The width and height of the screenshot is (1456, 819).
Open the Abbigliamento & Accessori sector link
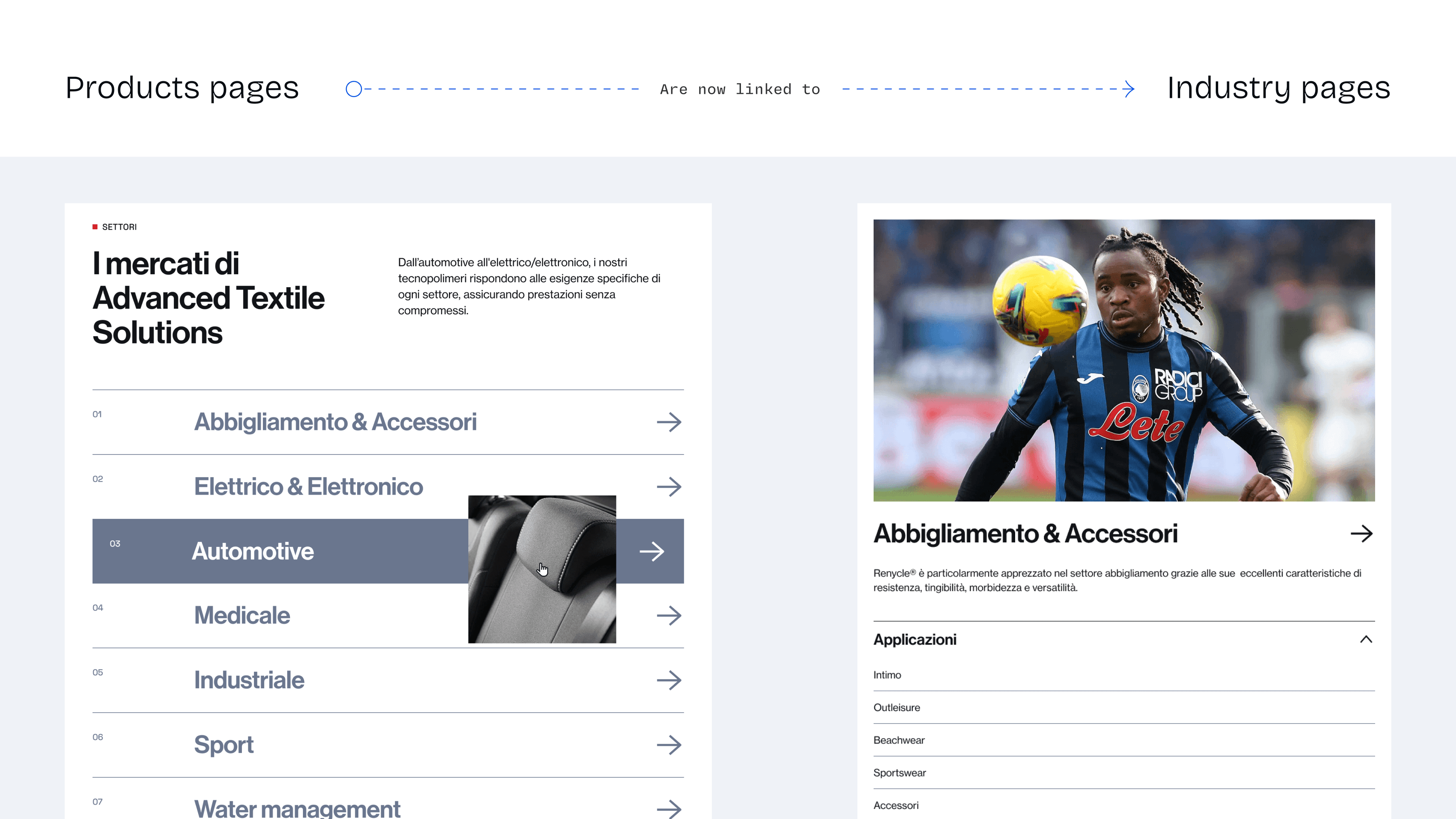pyautogui.click(x=335, y=422)
